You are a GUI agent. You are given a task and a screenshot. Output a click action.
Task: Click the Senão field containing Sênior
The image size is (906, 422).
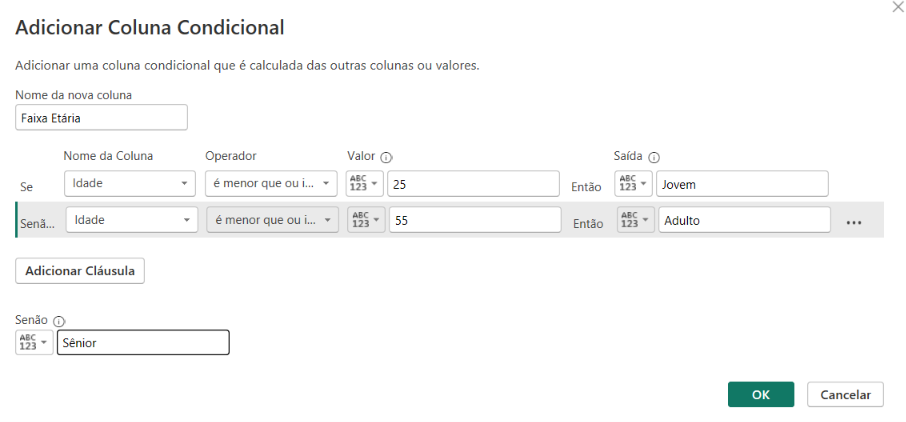click(x=143, y=342)
